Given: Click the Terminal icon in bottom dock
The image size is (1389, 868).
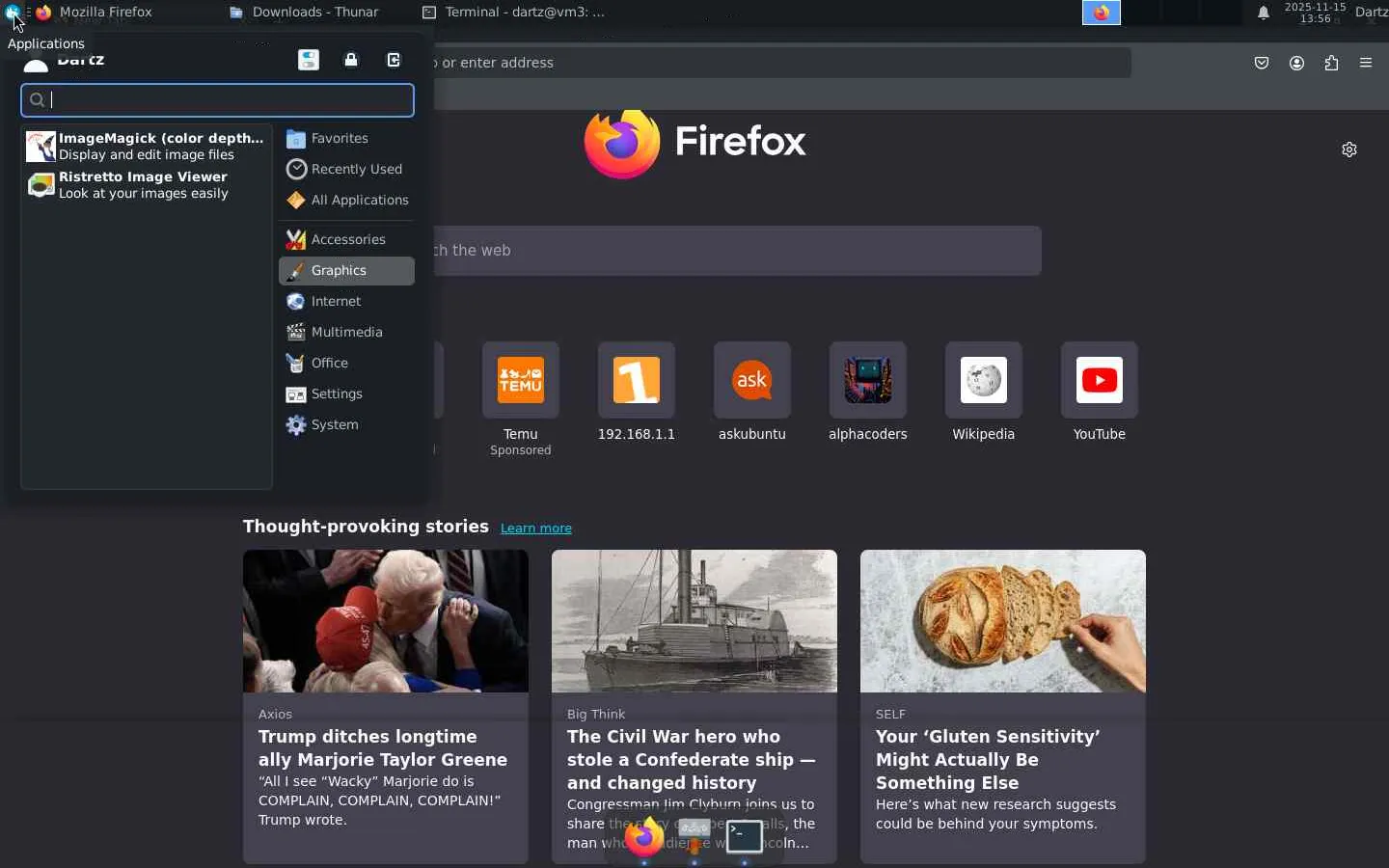Looking at the screenshot, I should 745,837.
